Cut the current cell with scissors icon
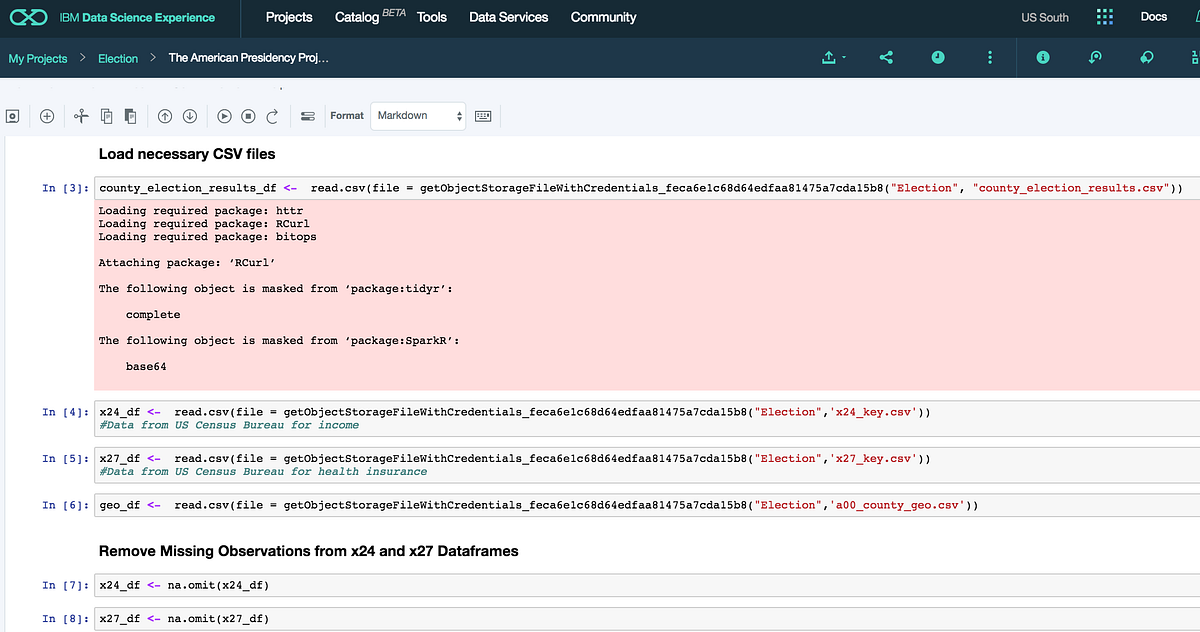Screen dimensions: 1200x632 (x=81, y=116)
